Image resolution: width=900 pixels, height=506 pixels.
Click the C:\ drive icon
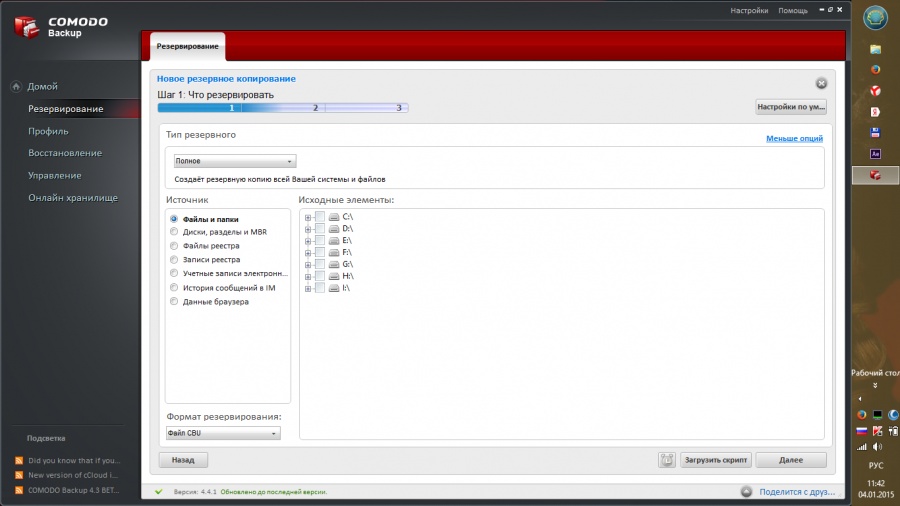click(333, 217)
